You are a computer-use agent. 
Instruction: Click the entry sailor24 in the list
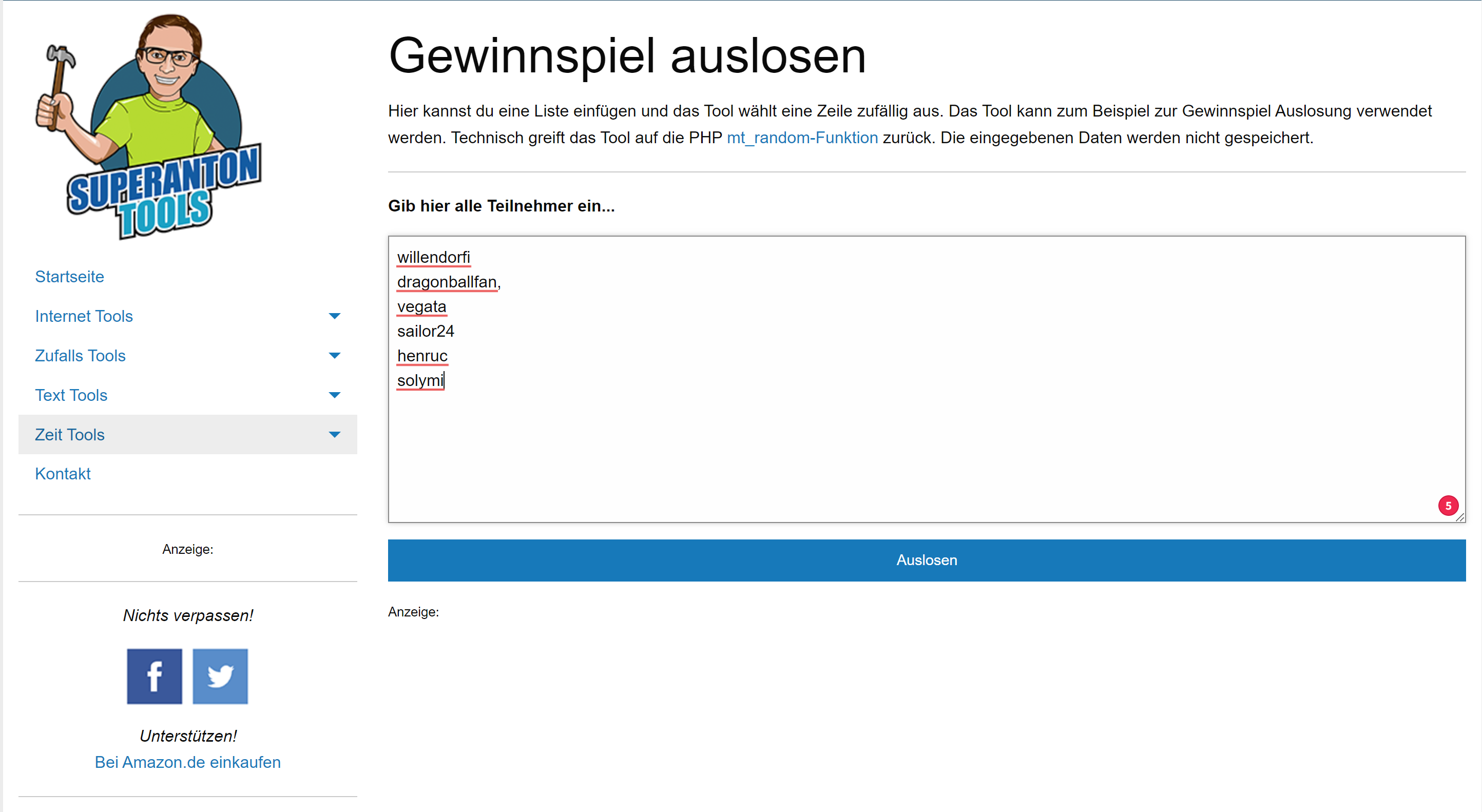[425, 331]
